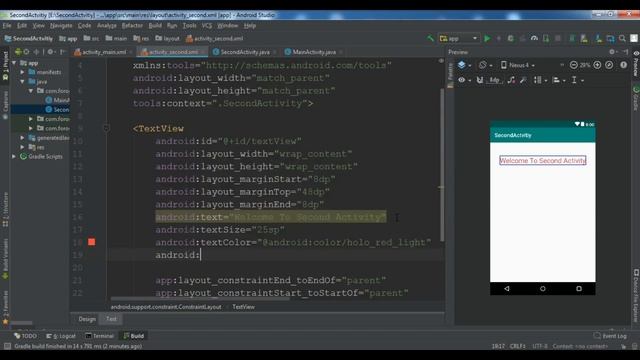Open the Navigate menu
640x360 pixels.
click(61, 25)
